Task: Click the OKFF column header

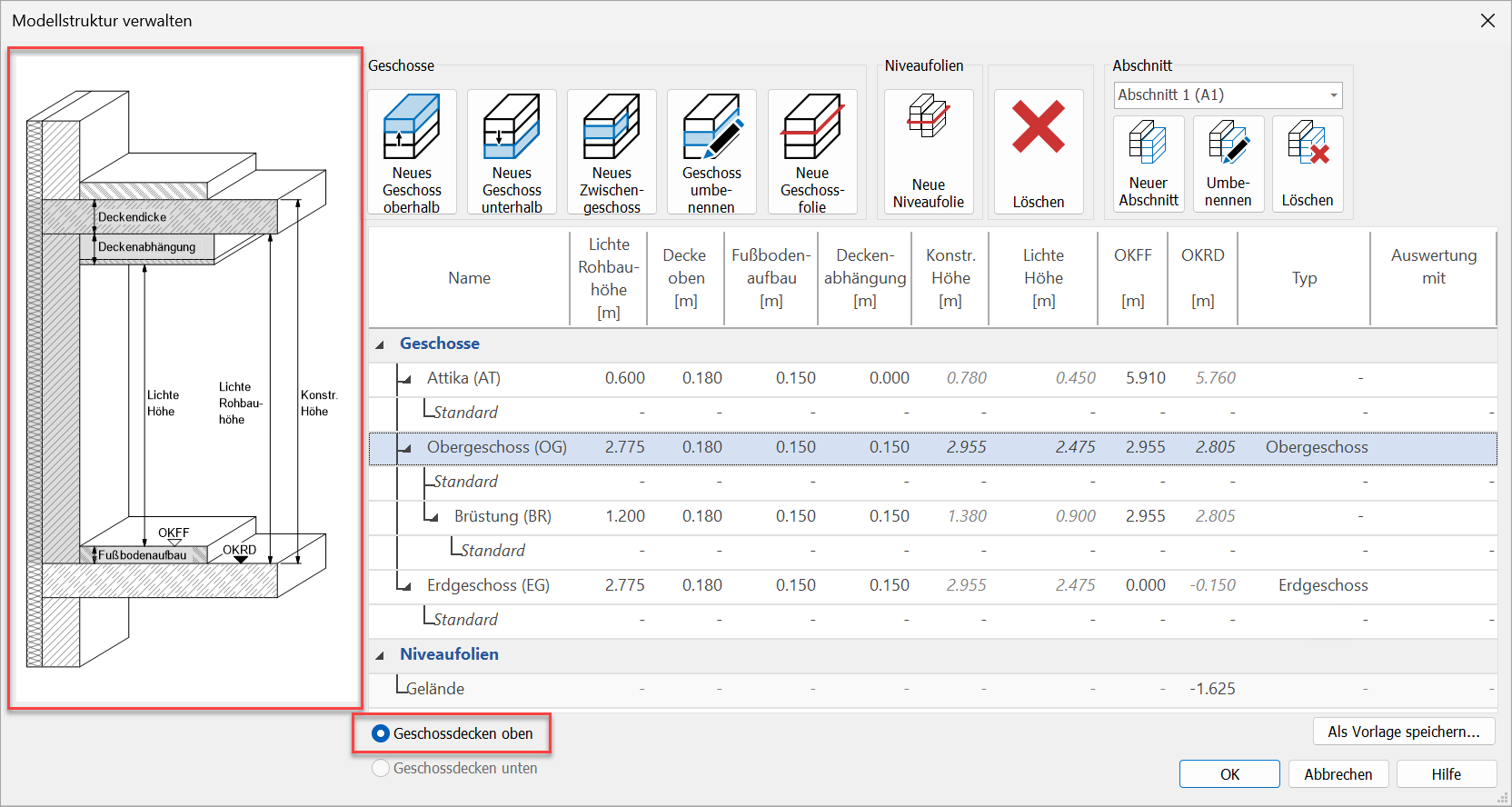Action: [1133, 278]
